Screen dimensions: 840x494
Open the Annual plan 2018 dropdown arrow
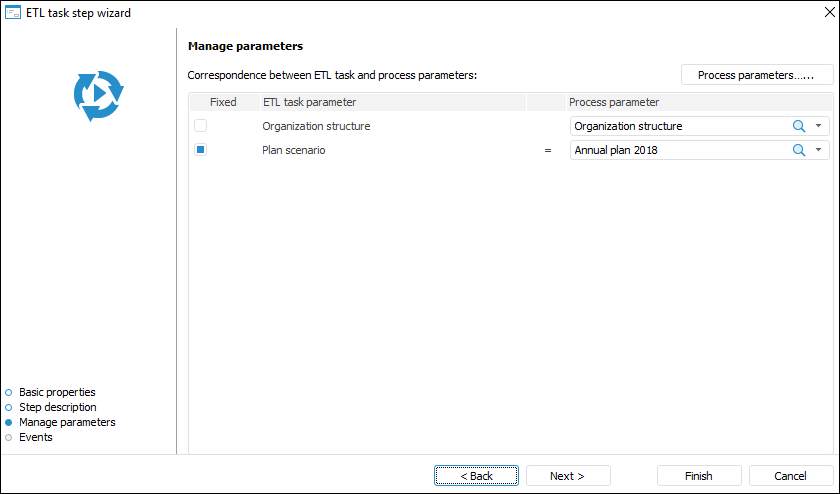(819, 150)
